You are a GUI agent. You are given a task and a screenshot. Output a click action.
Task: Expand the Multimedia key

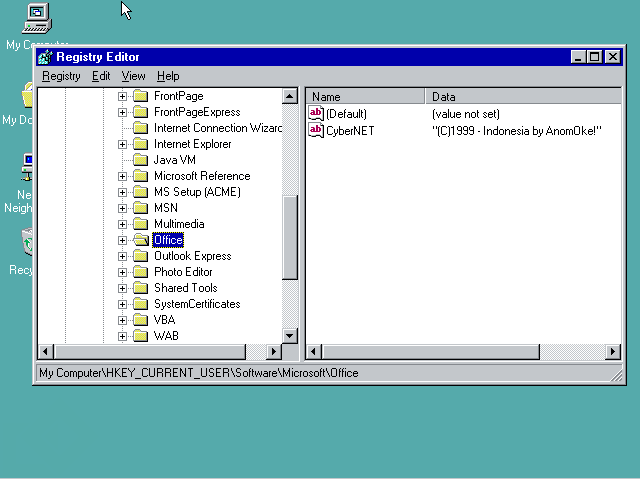click(122, 224)
